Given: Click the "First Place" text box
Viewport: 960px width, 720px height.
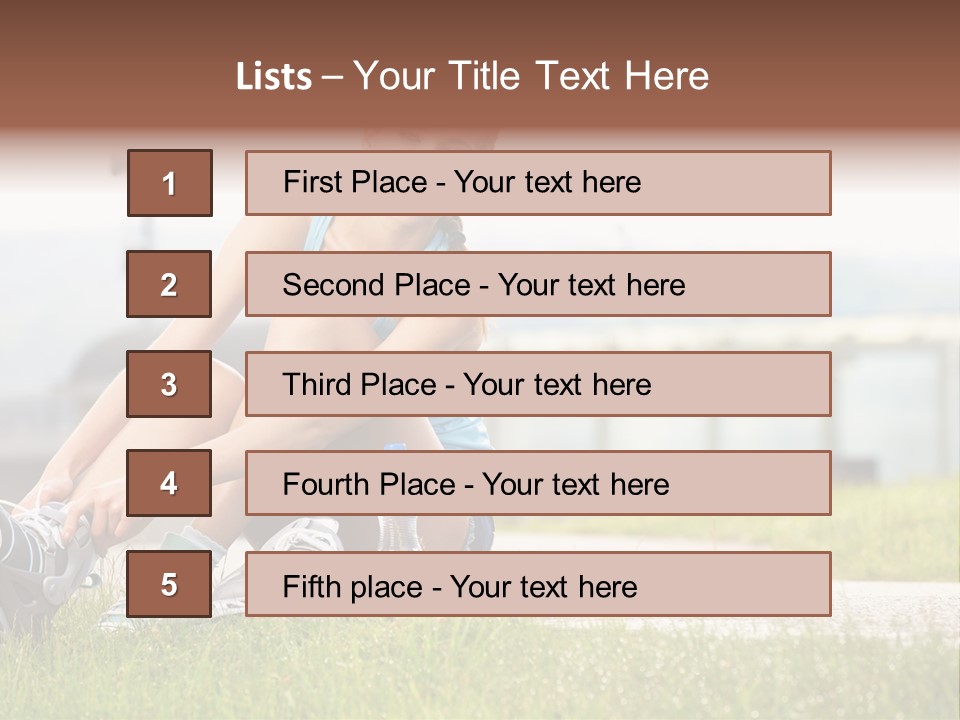Looking at the screenshot, I should click(x=538, y=183).
